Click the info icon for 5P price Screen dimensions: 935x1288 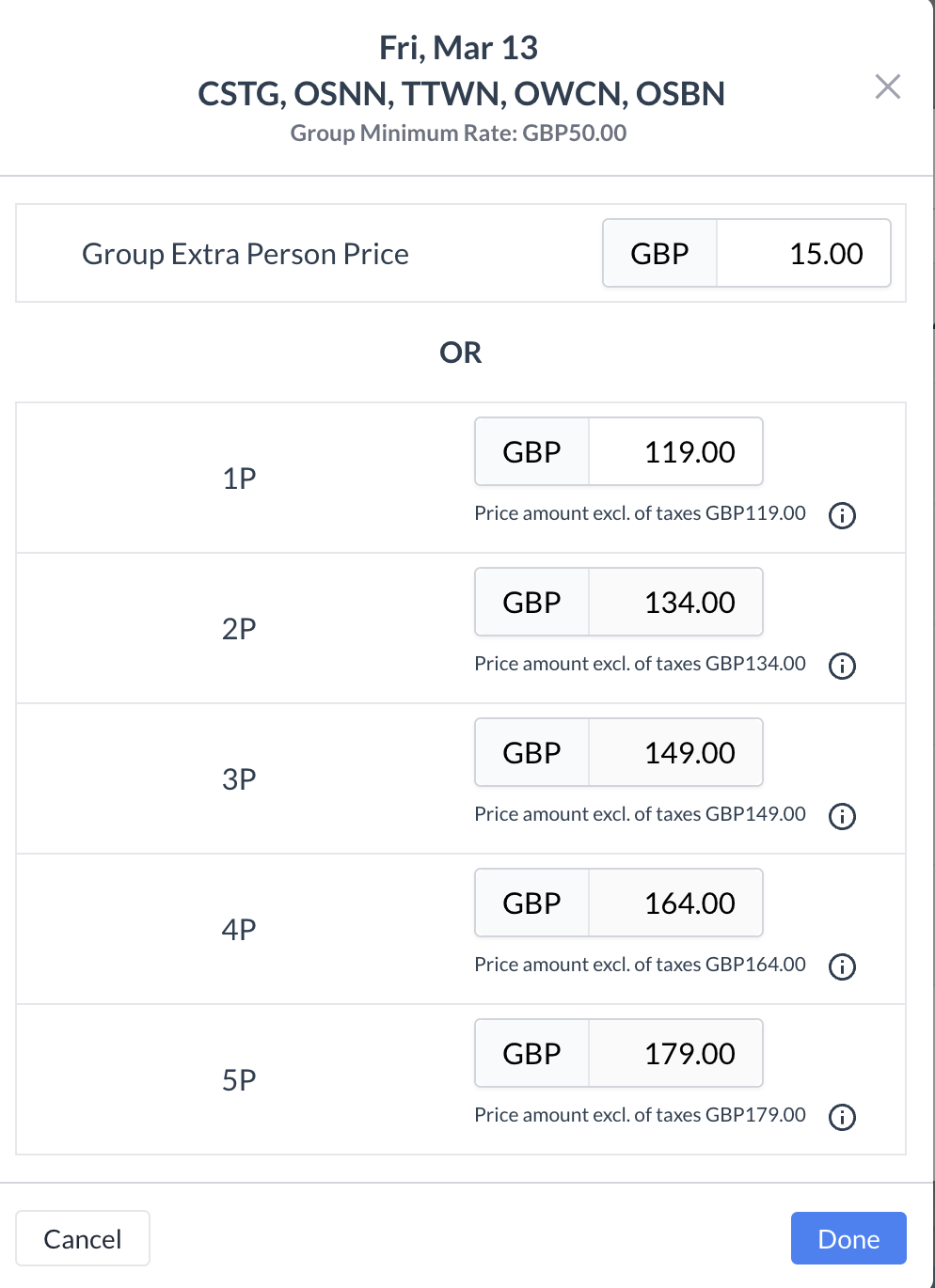(x=842, y=1117)
